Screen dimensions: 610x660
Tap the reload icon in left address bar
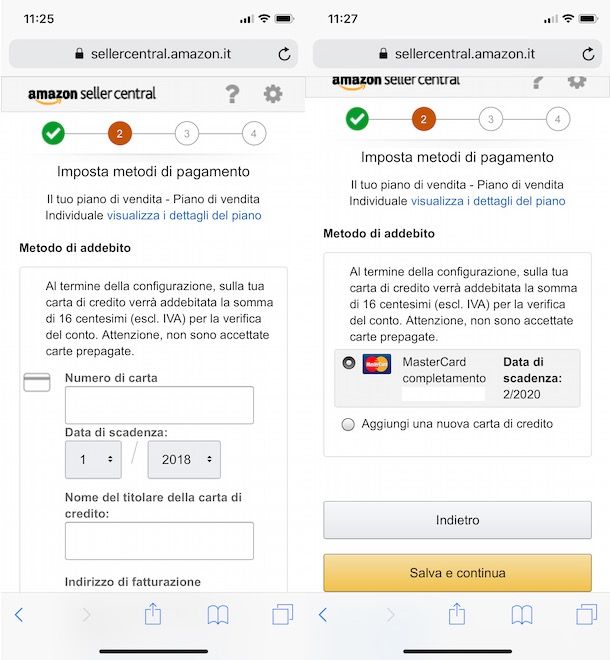pyautogui.click(x=284, y=54)
